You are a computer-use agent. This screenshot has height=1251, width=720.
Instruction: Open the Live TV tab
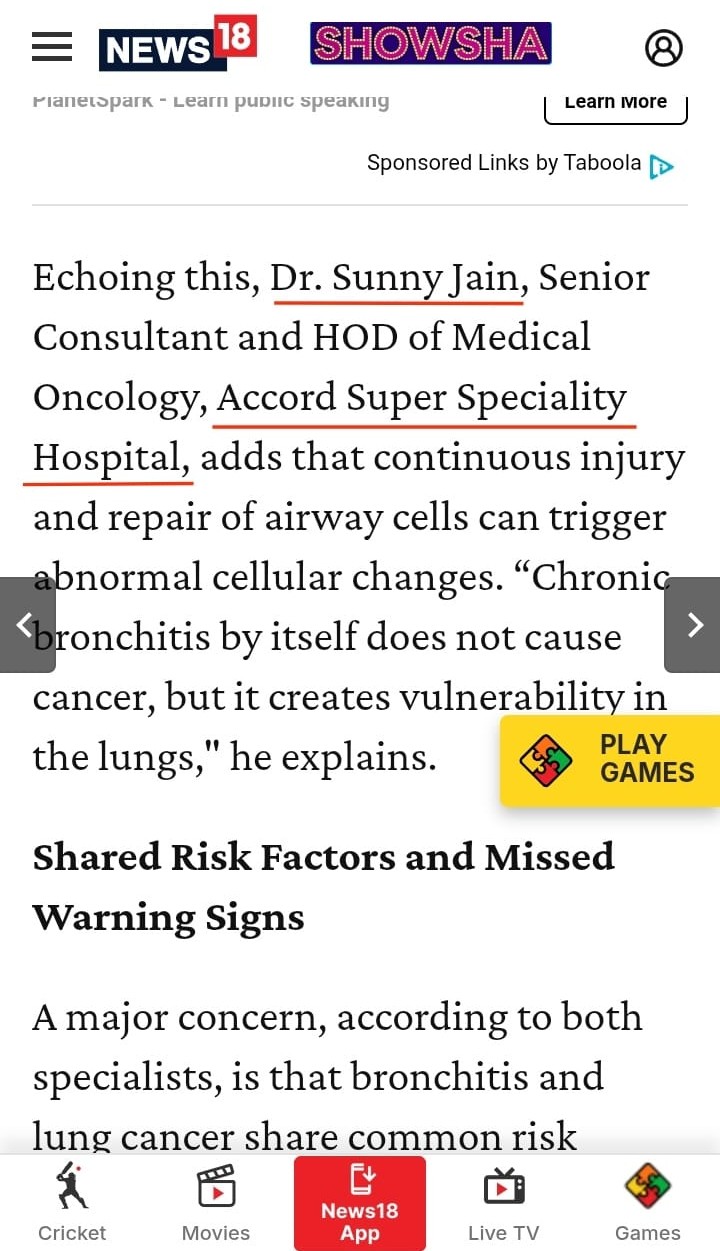(x=504, y=1203)
